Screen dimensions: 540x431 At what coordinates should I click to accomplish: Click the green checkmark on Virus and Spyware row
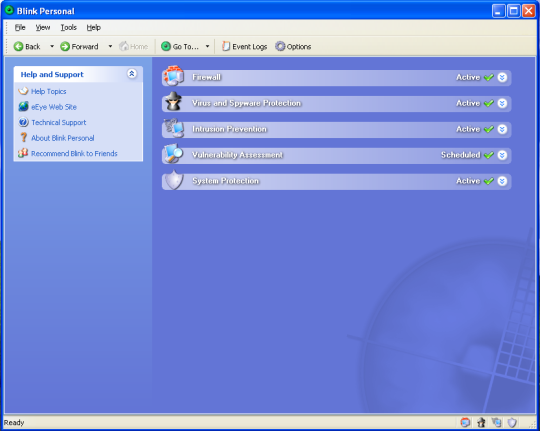pyautogui.click(x=488, y=103)
